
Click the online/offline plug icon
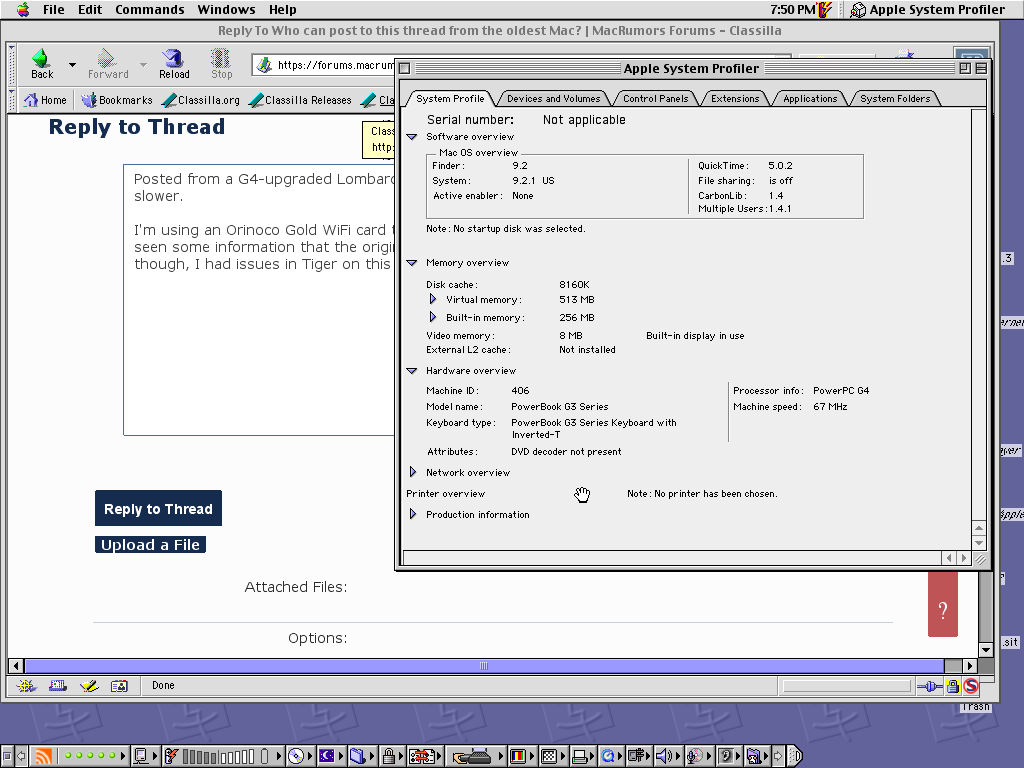click(x=929, y=686)
